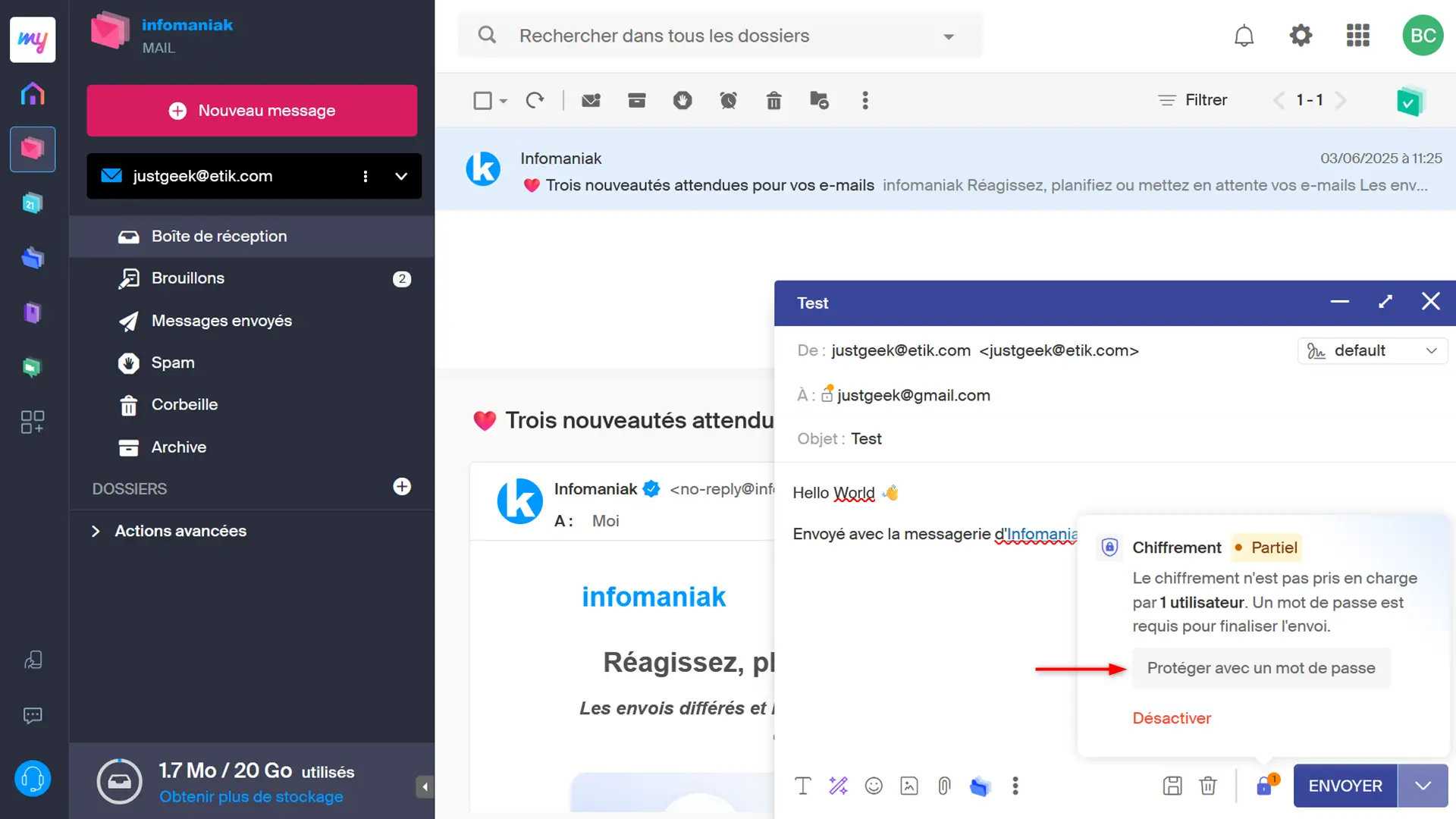Open the Calendar app icon

click(x=33, y=203)
